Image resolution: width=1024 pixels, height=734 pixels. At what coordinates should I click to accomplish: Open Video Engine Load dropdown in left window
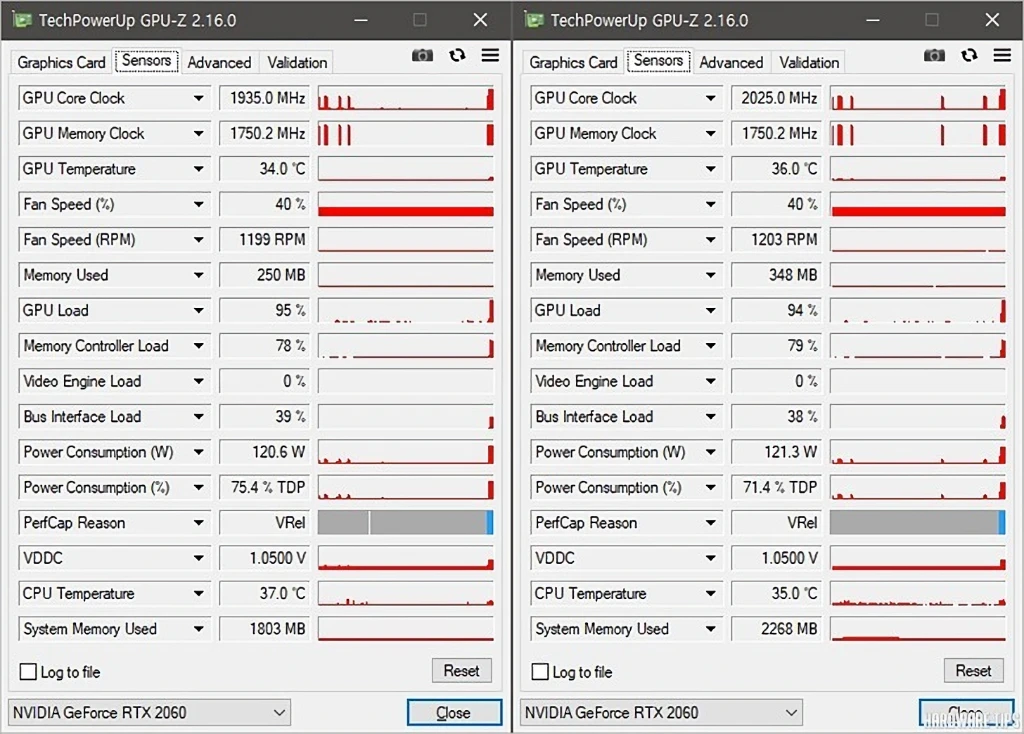198,381
